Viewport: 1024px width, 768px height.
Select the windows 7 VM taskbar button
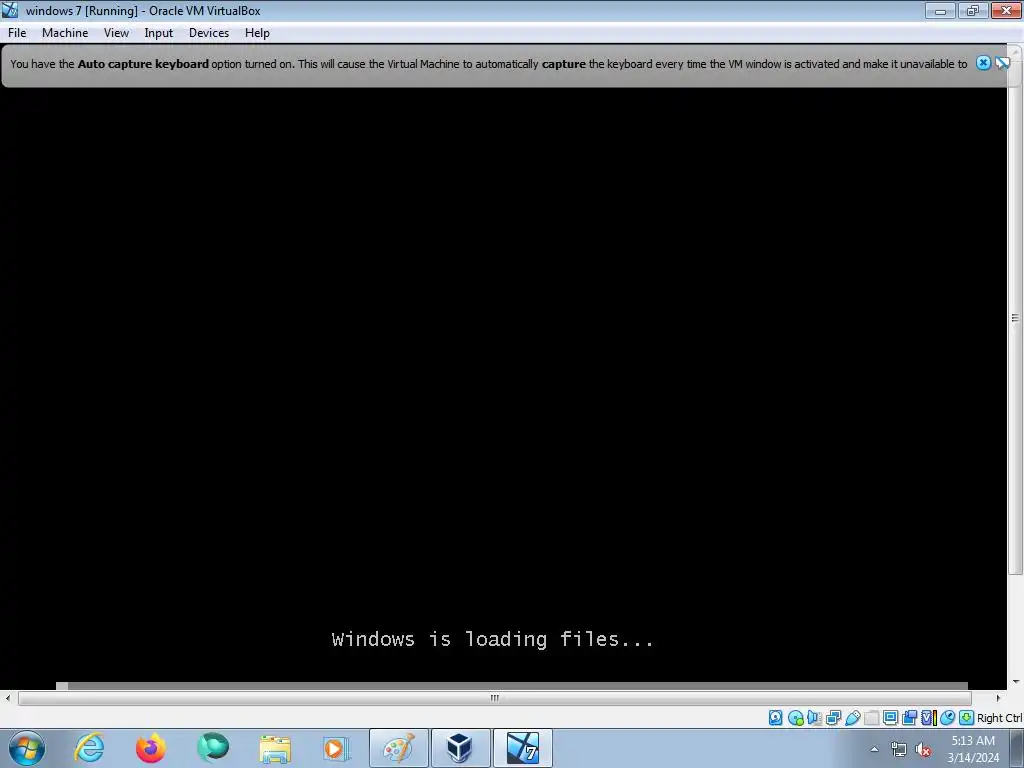tap(522, 748)
